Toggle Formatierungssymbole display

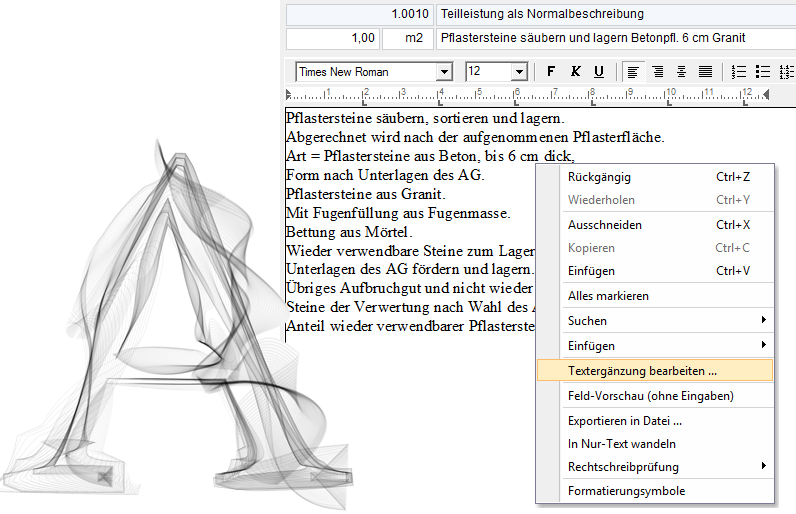pos(626,491)
